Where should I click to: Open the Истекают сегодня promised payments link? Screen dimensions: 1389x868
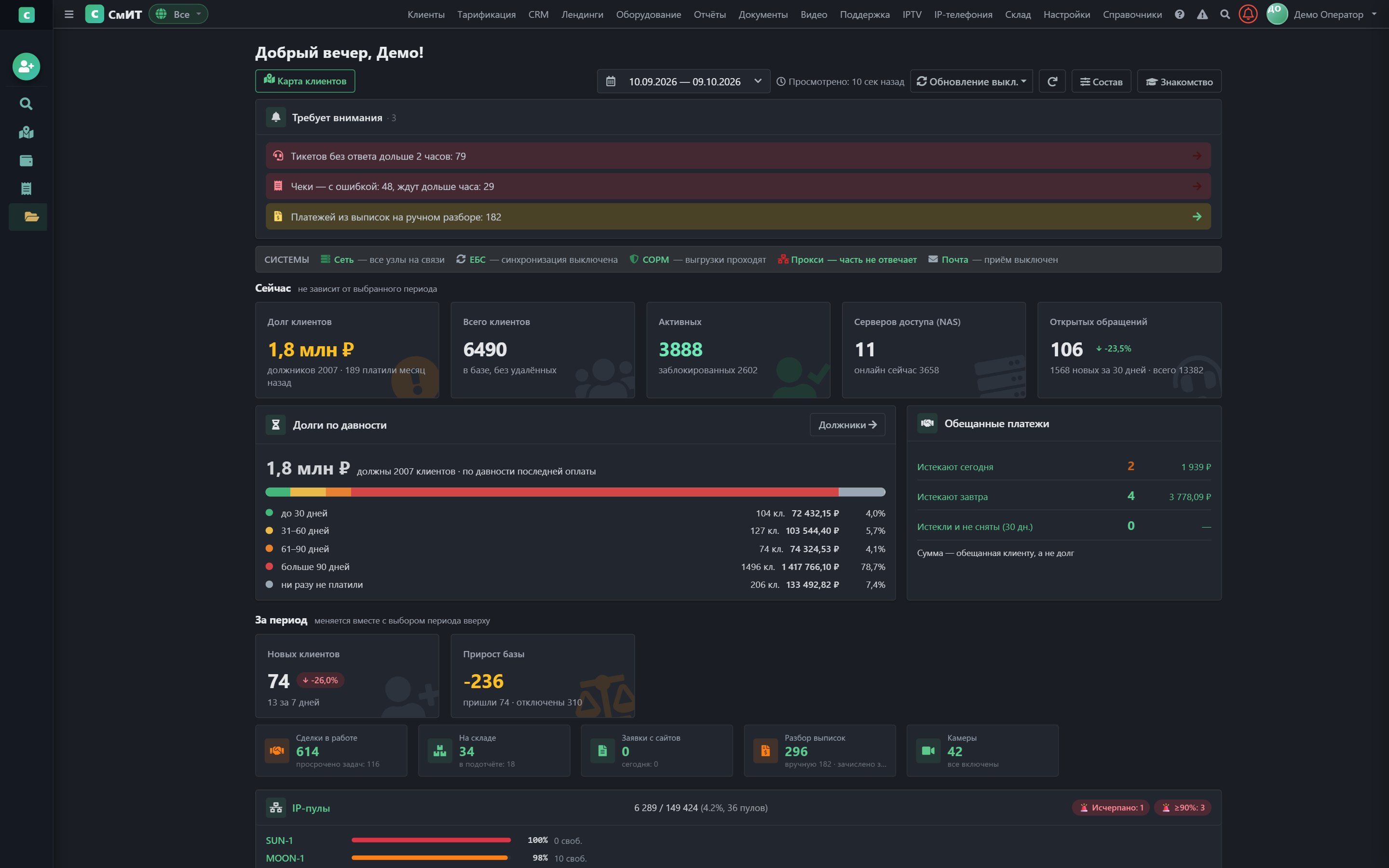tap(955, 467)
